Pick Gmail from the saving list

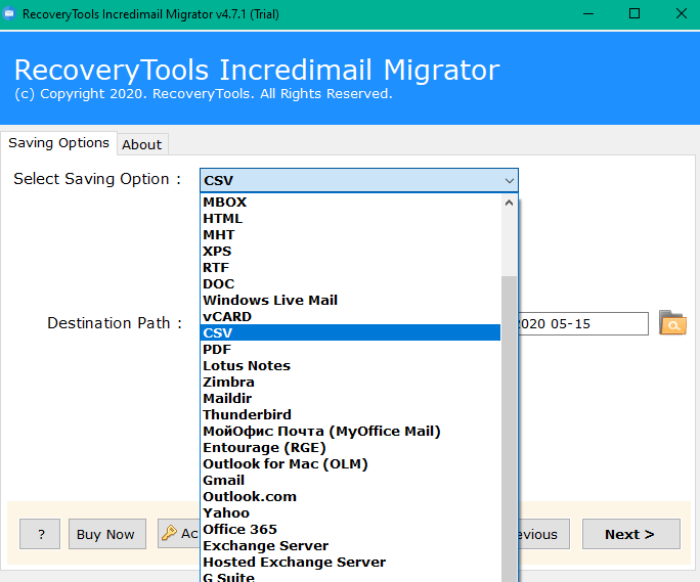350,480
